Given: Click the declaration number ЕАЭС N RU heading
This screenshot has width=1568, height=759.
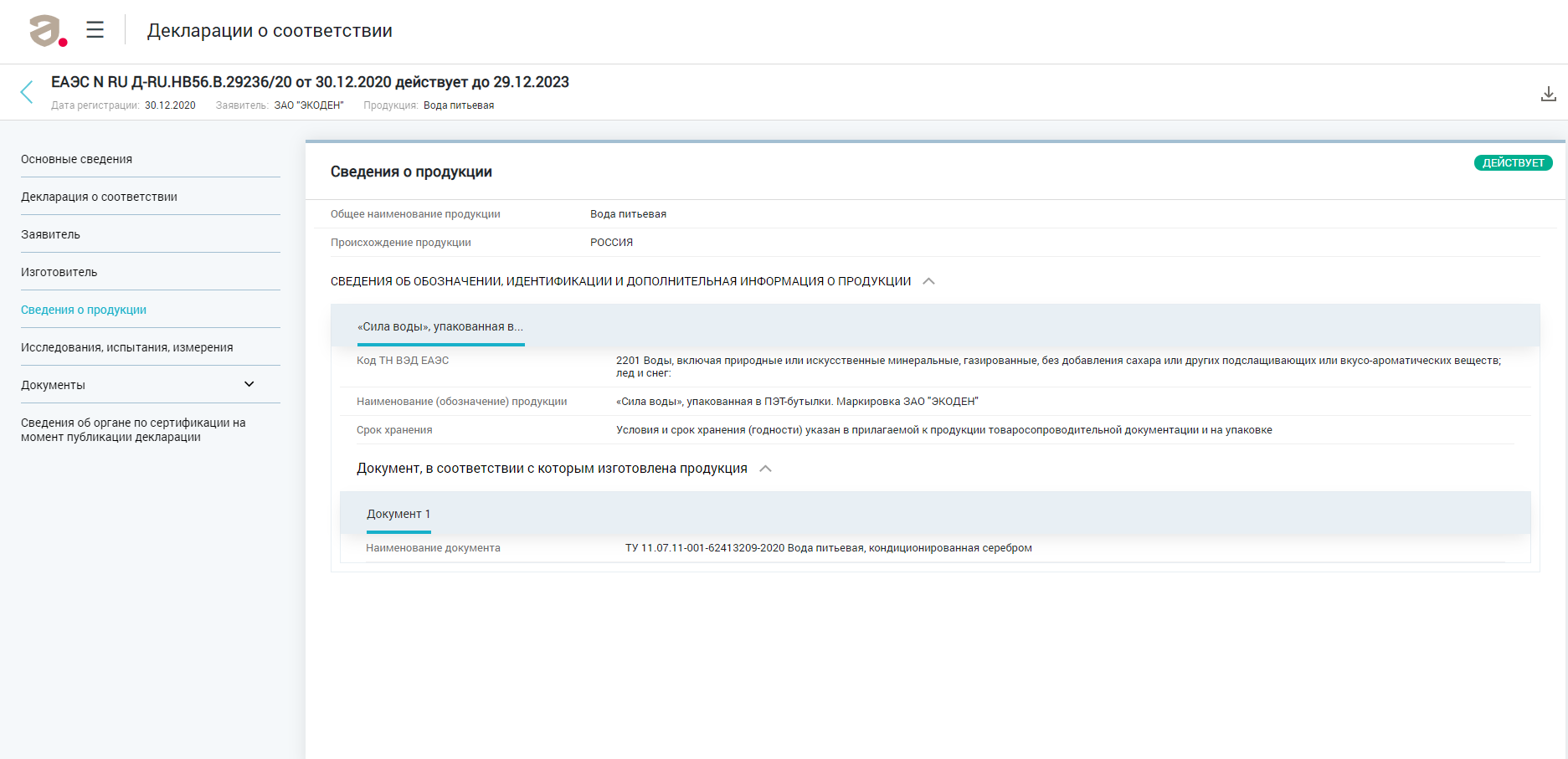Looking at the screenshot, I should [310, 82].
